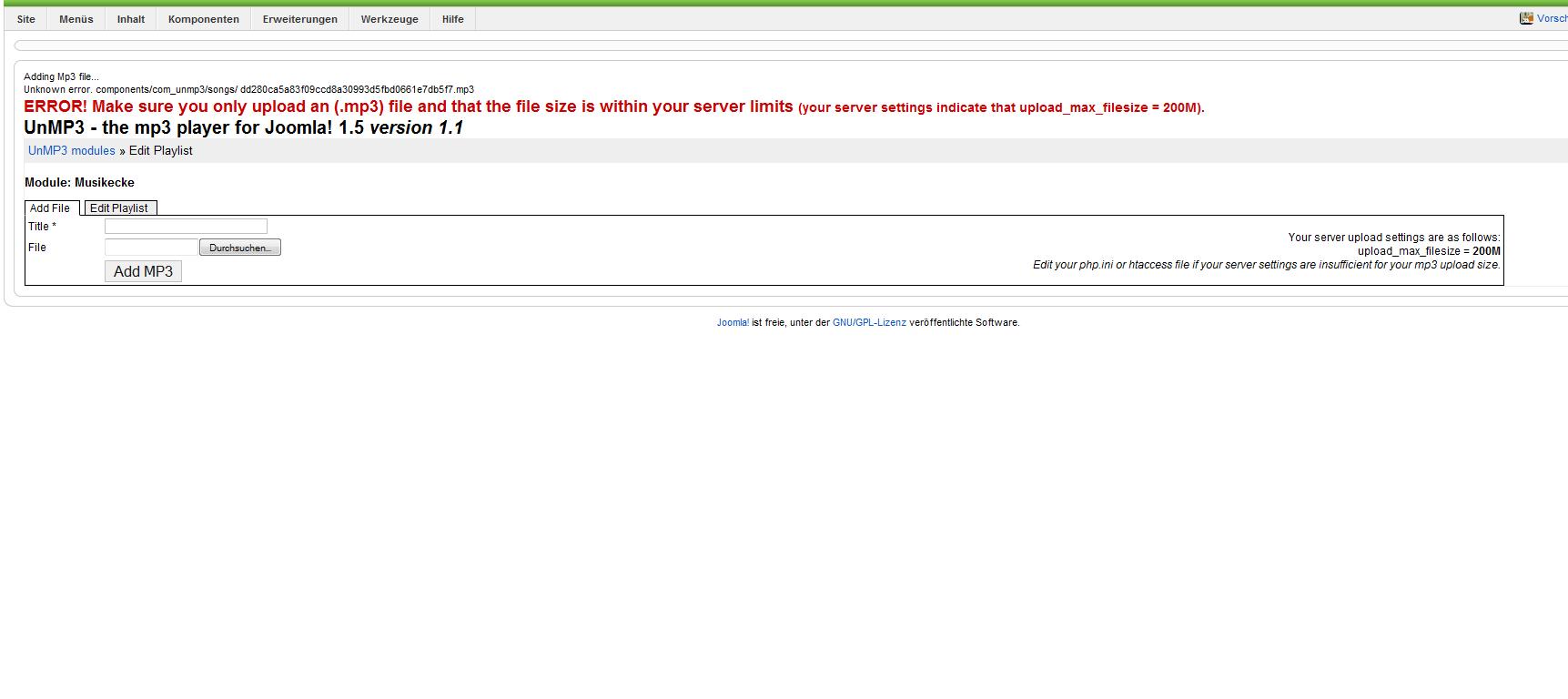The image size is (1568, 699).
Task: Focus the Title text field
Action: click(186, 227)
